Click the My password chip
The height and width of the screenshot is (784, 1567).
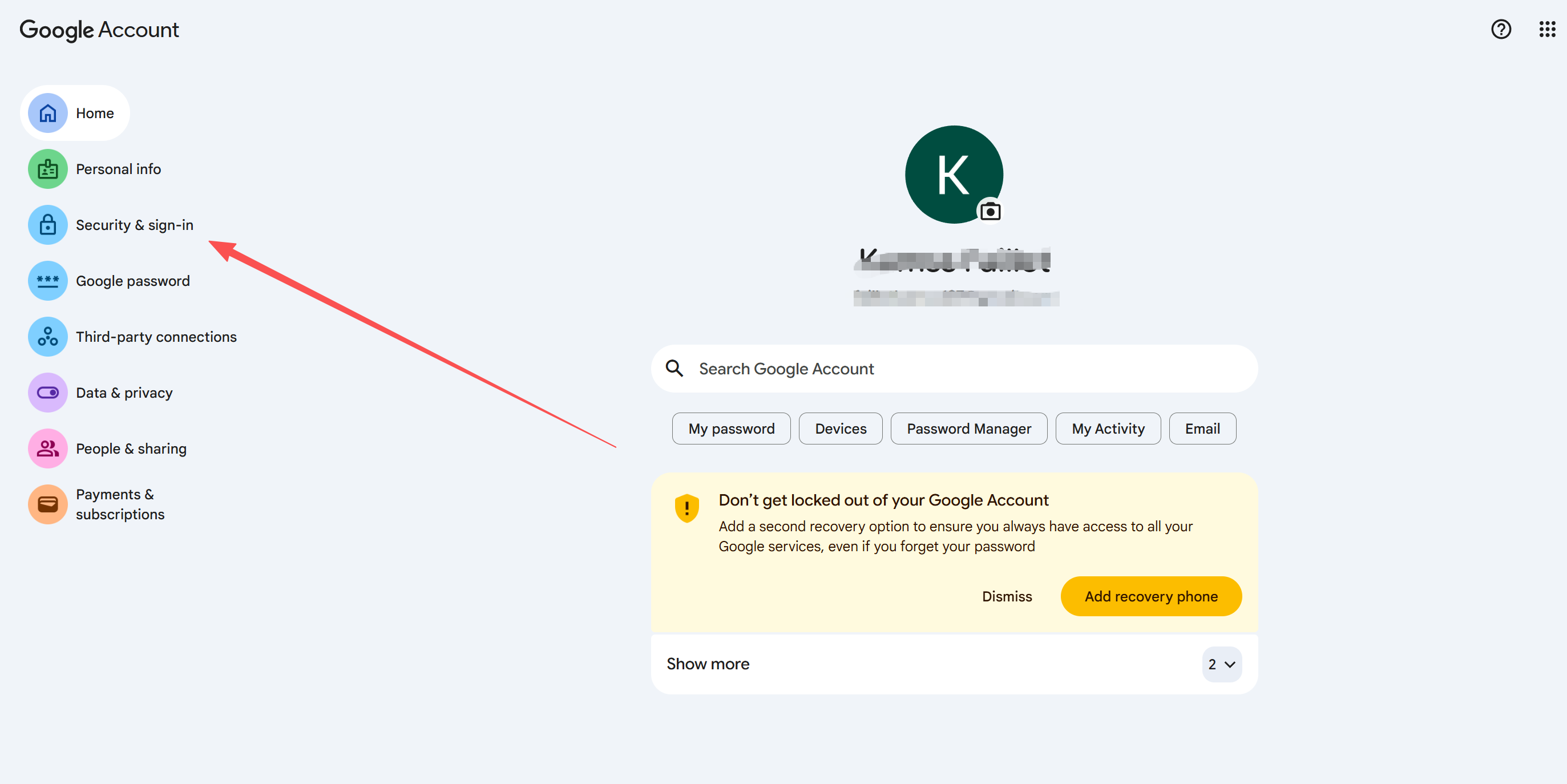pyautogui.click(x=731, y=429)
